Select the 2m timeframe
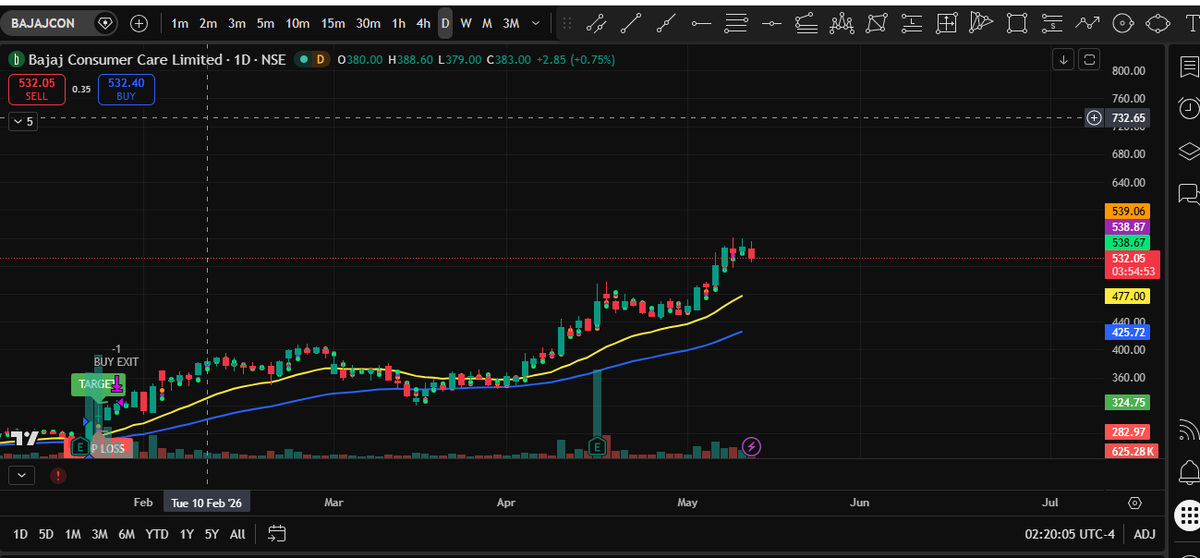This screenshot has width=1200, height=558. point(208,23)
